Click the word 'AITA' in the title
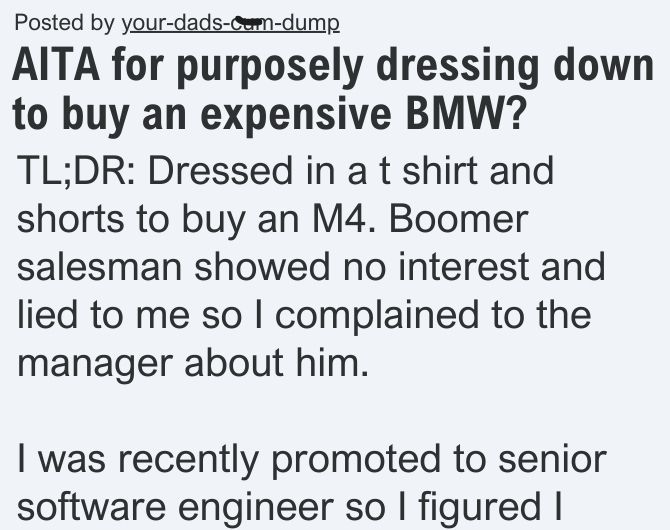 tap(56, 67)
